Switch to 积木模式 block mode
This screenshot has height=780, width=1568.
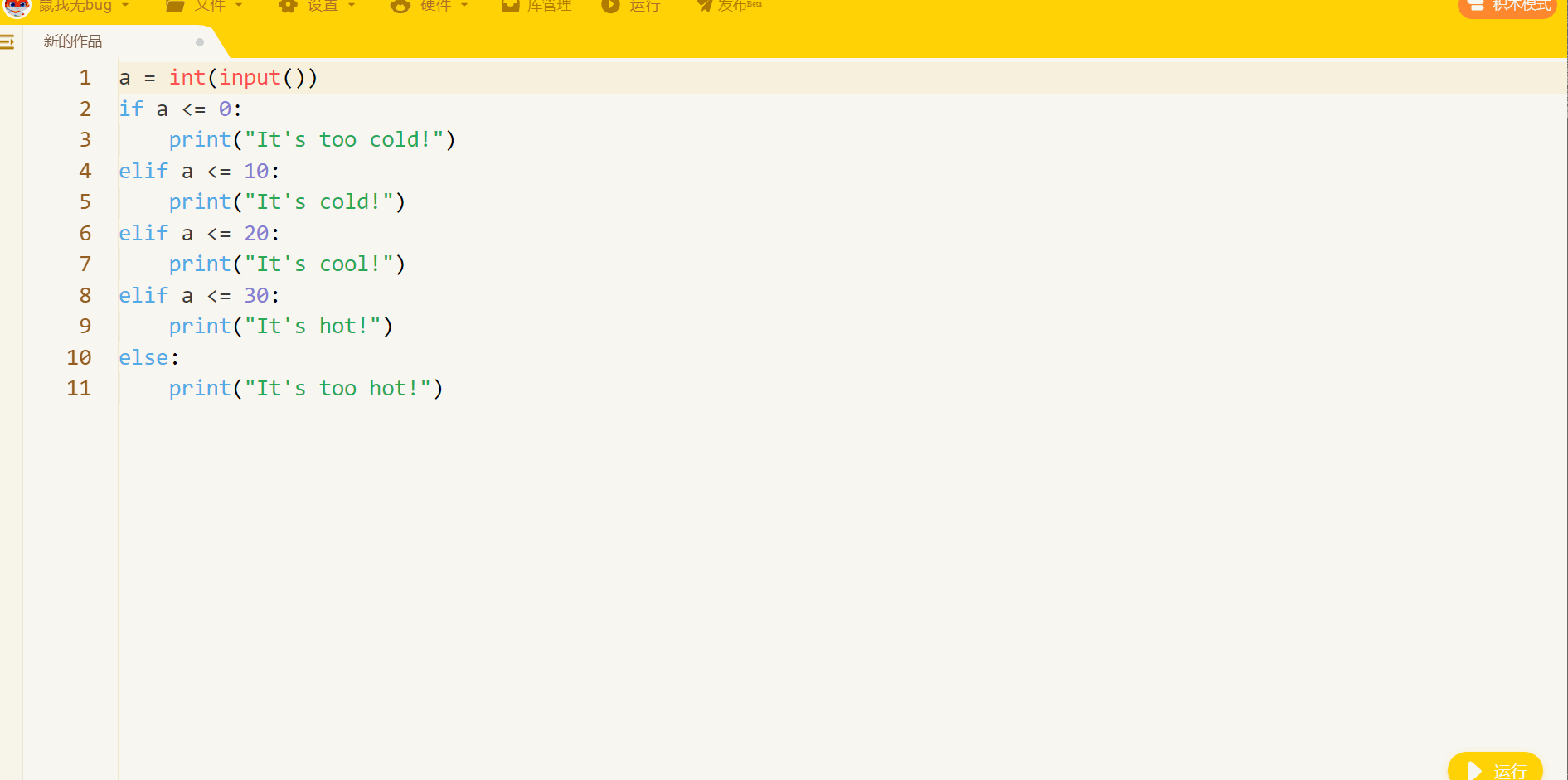(x=1507, y=7)
